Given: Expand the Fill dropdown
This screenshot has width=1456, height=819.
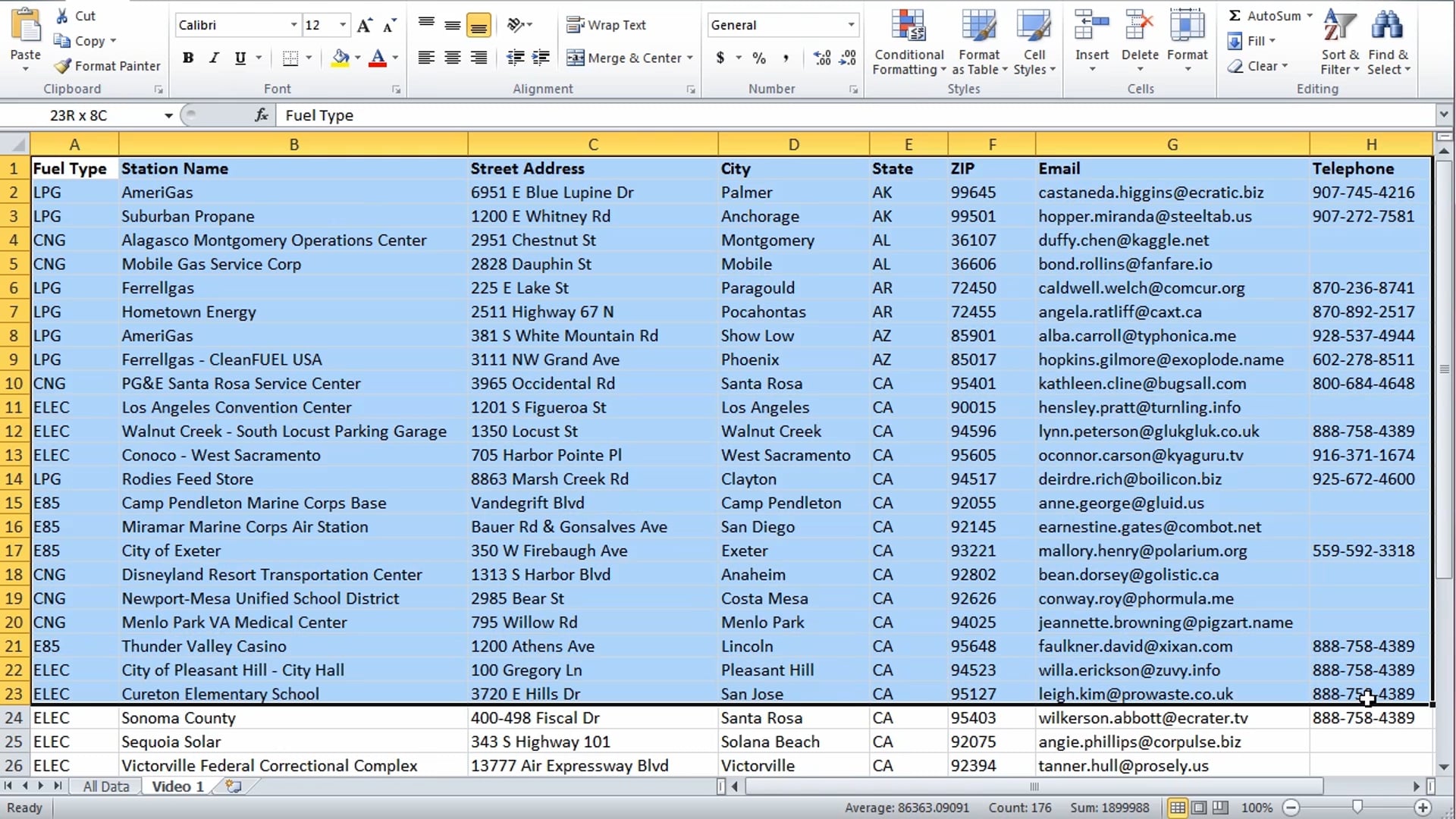Looking at the screenshot, I should tap(1272, 41).
